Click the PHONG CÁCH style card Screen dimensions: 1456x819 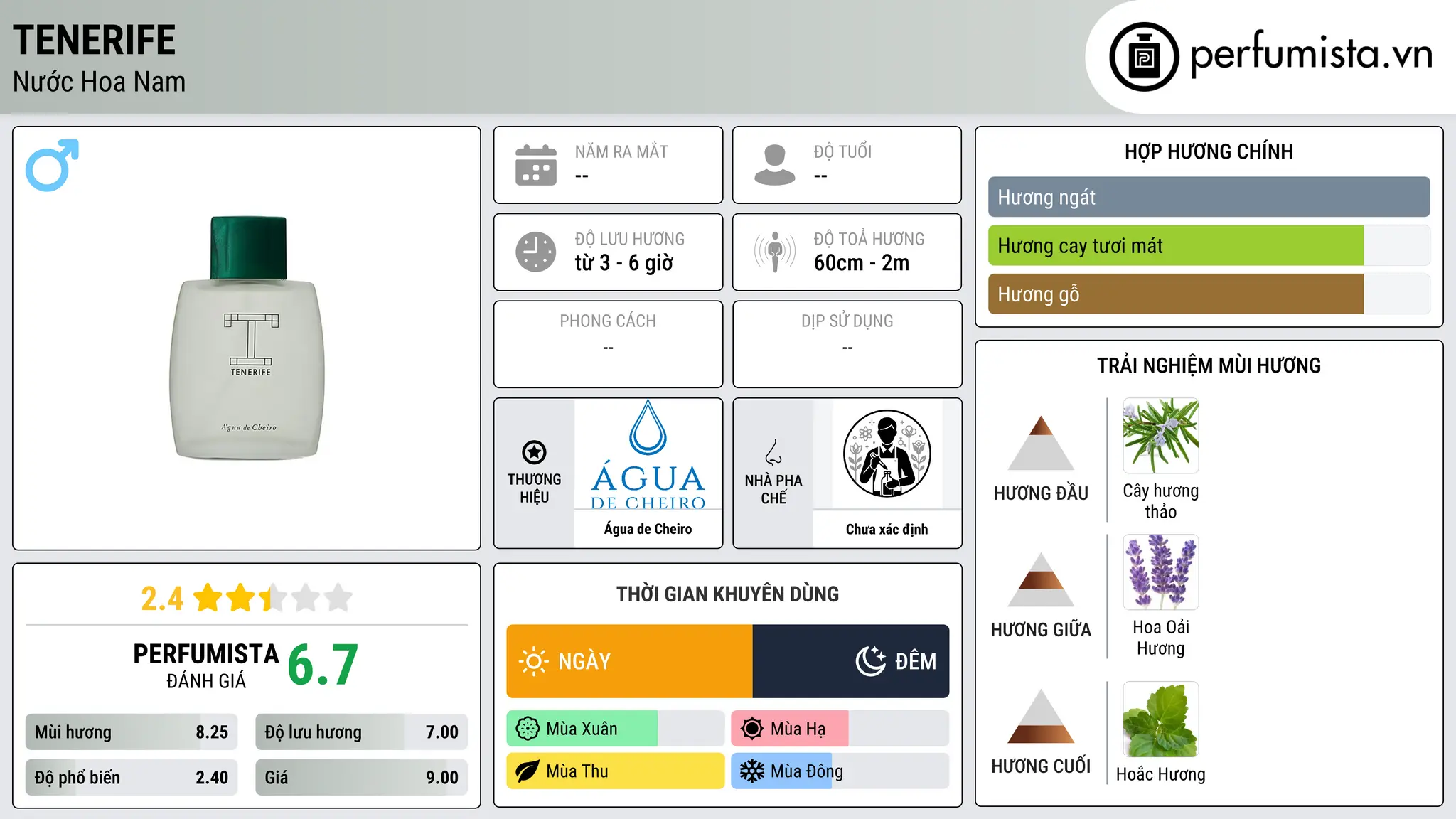[608, 344]
